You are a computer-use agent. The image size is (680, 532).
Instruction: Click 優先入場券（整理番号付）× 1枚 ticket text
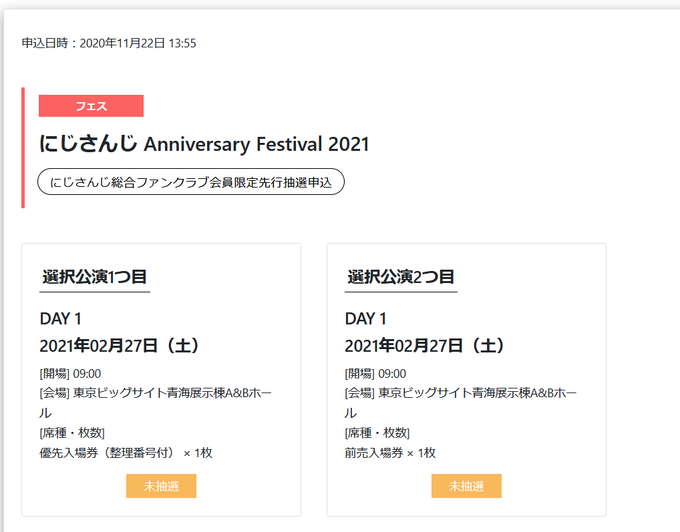(x=126, y=453)
